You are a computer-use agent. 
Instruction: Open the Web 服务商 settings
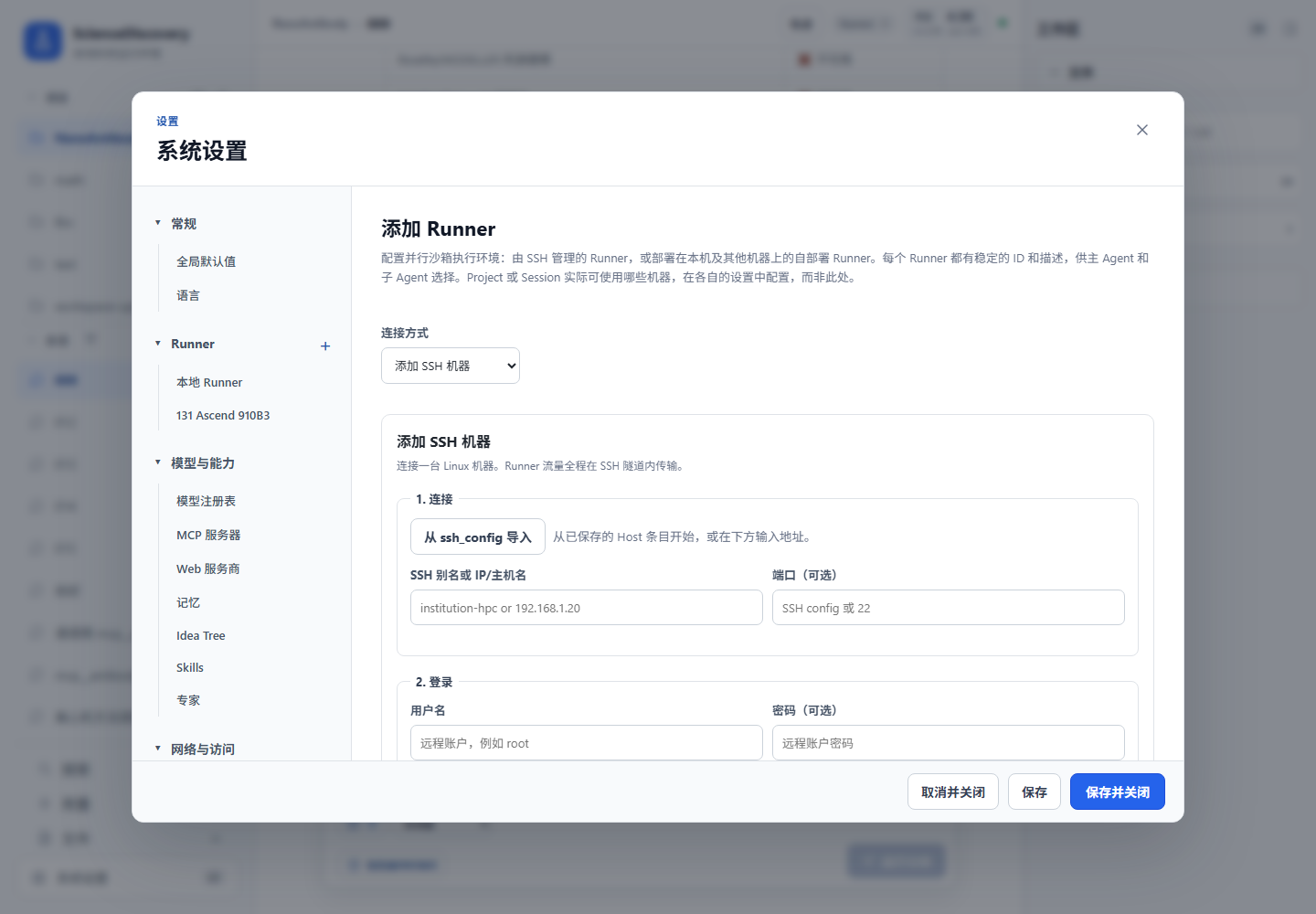click(x=208, y=569)
